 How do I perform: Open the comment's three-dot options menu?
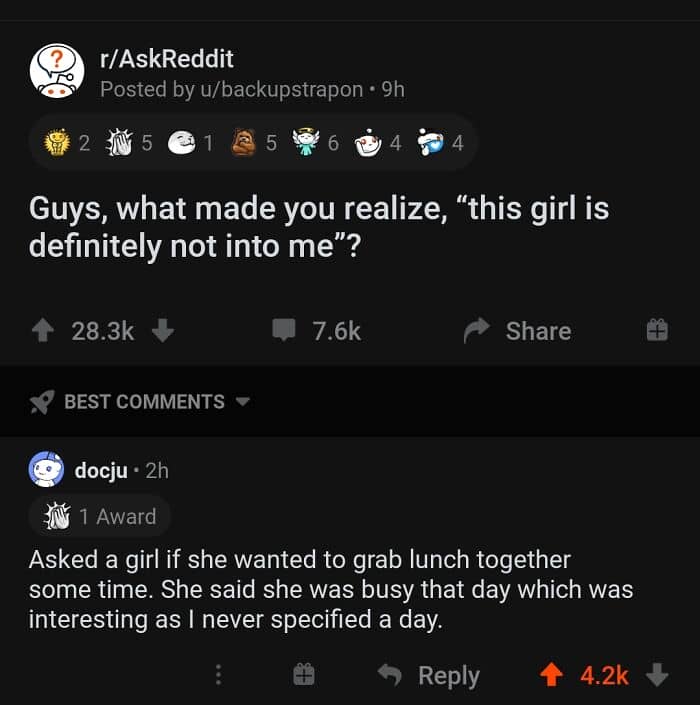click(x=218, y=676)
